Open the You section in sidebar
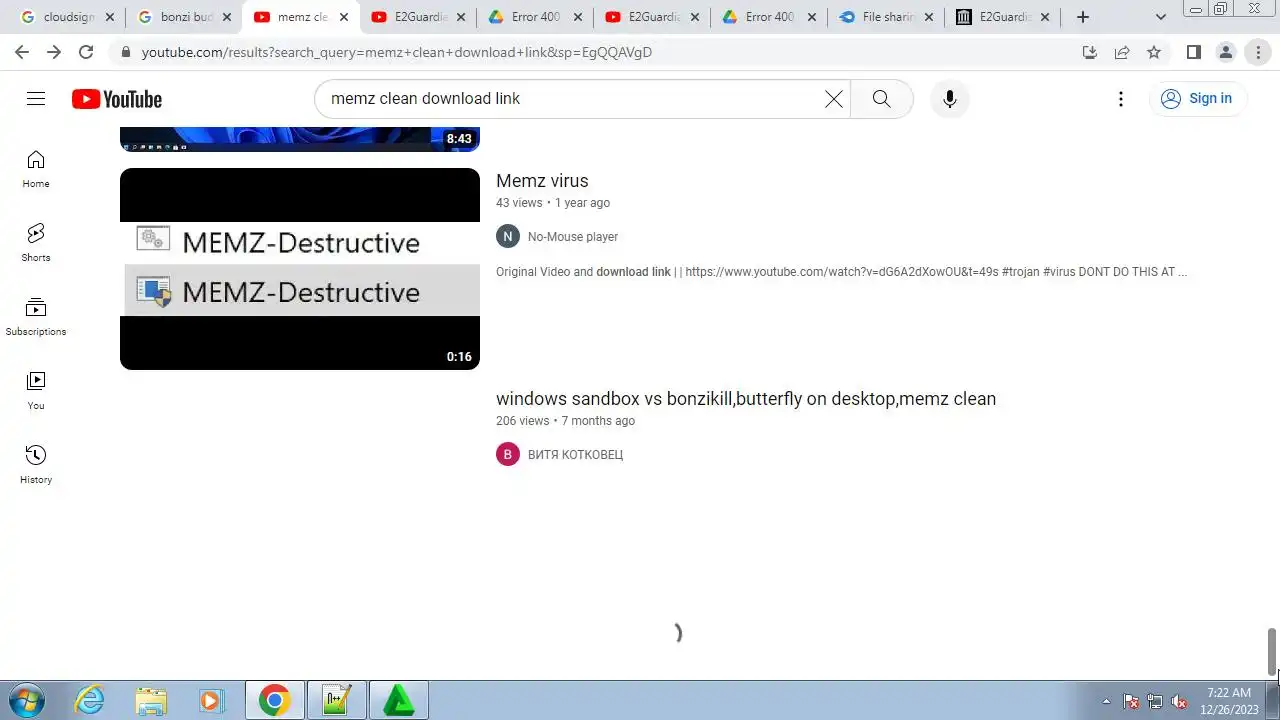Screen dimensions: 1280x720 [36, 391]
